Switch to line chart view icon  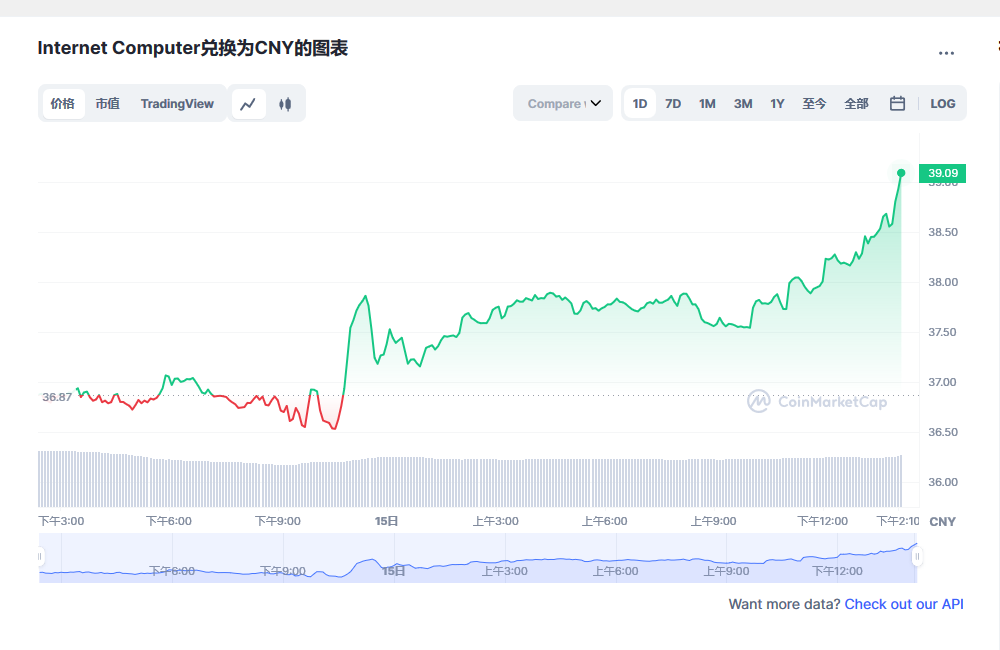[x=248, y=103]
